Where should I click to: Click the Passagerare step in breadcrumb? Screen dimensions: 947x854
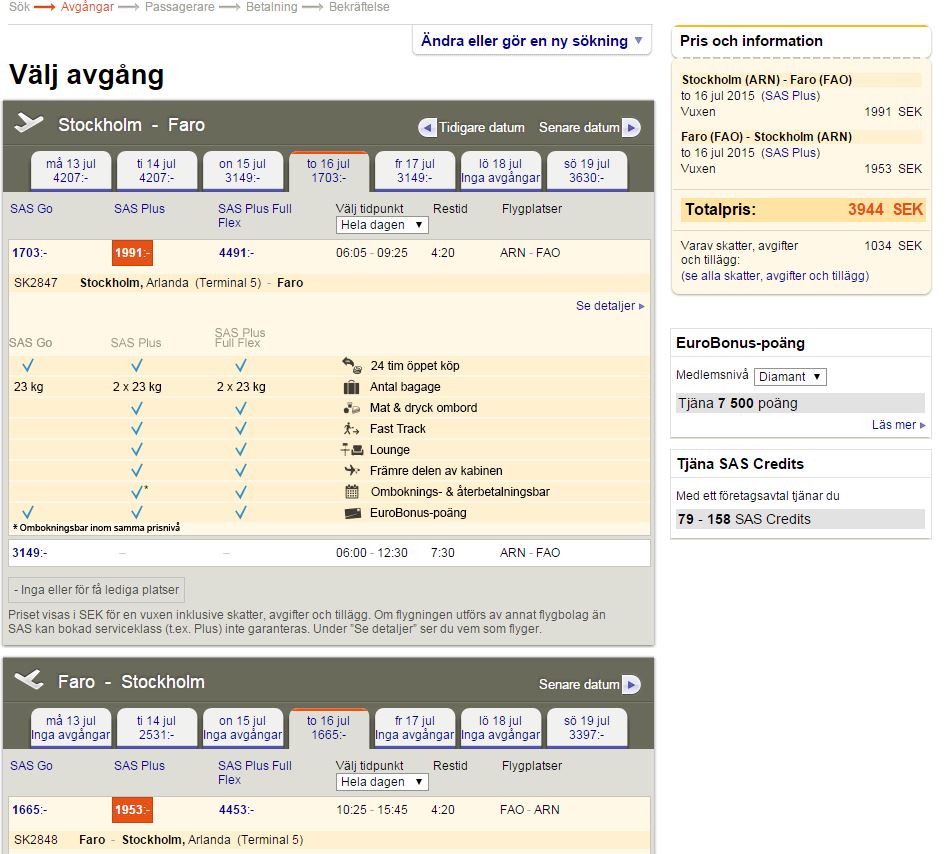[x=179, y=7]
